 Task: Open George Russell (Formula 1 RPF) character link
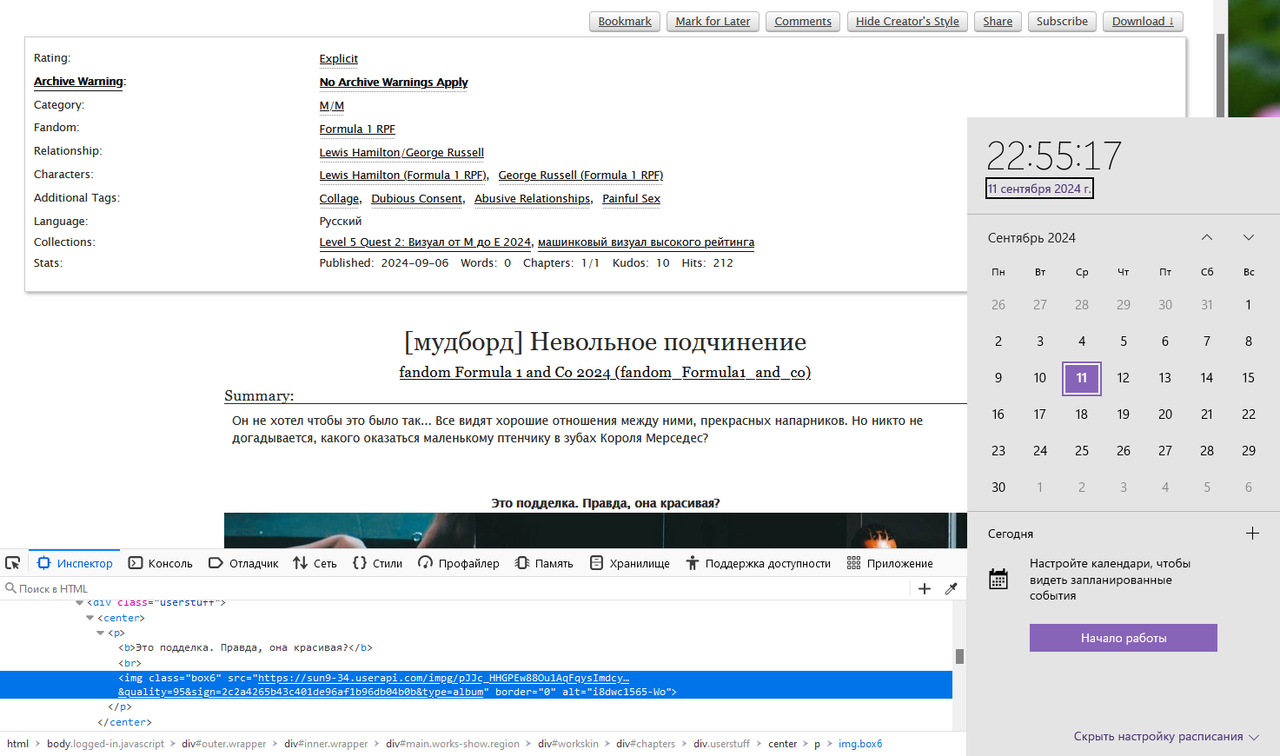[x=581, y=175]
